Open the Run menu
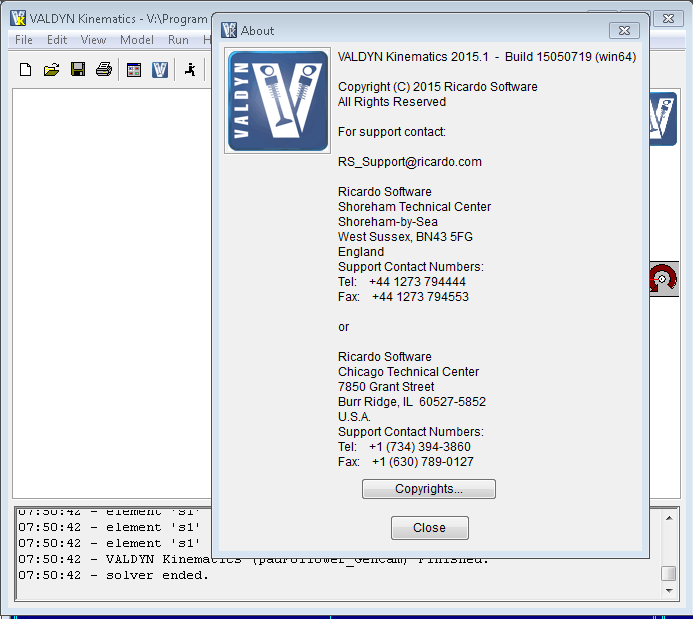 (178, 40)
